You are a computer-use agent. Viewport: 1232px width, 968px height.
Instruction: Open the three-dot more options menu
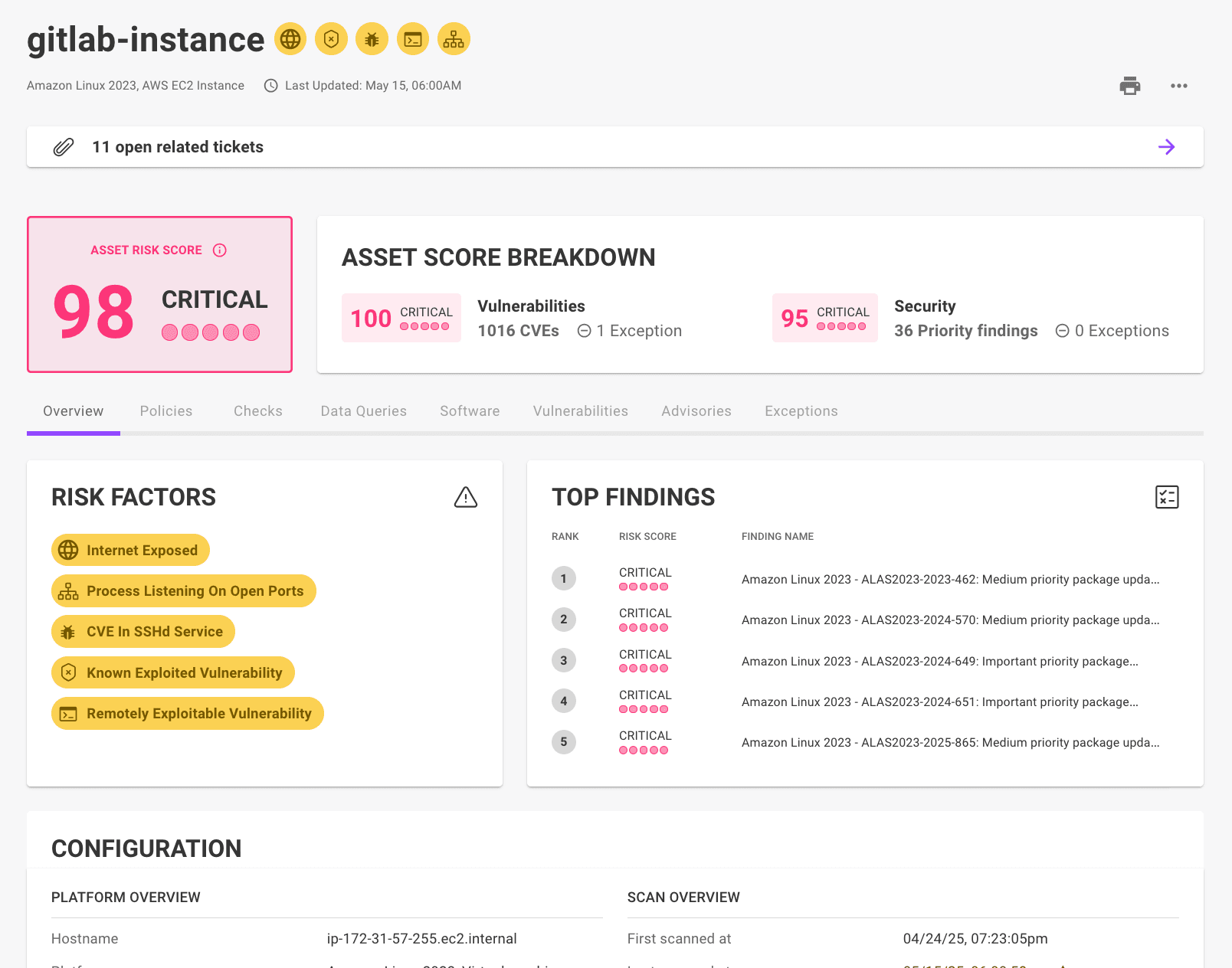click(1178, 86)
